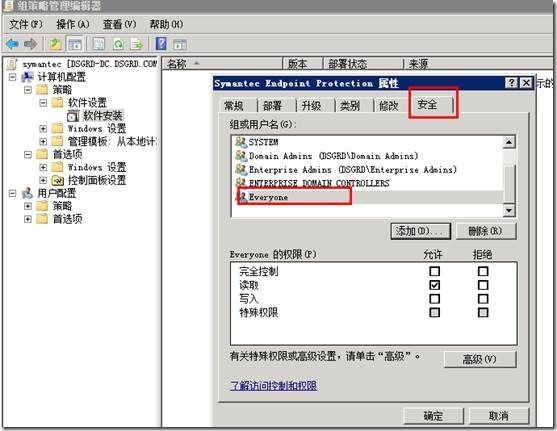The height and width of the screenshot is (431, 557).
Task: Click the action pane toolbar icon
Action: click(x=180, y=44)
